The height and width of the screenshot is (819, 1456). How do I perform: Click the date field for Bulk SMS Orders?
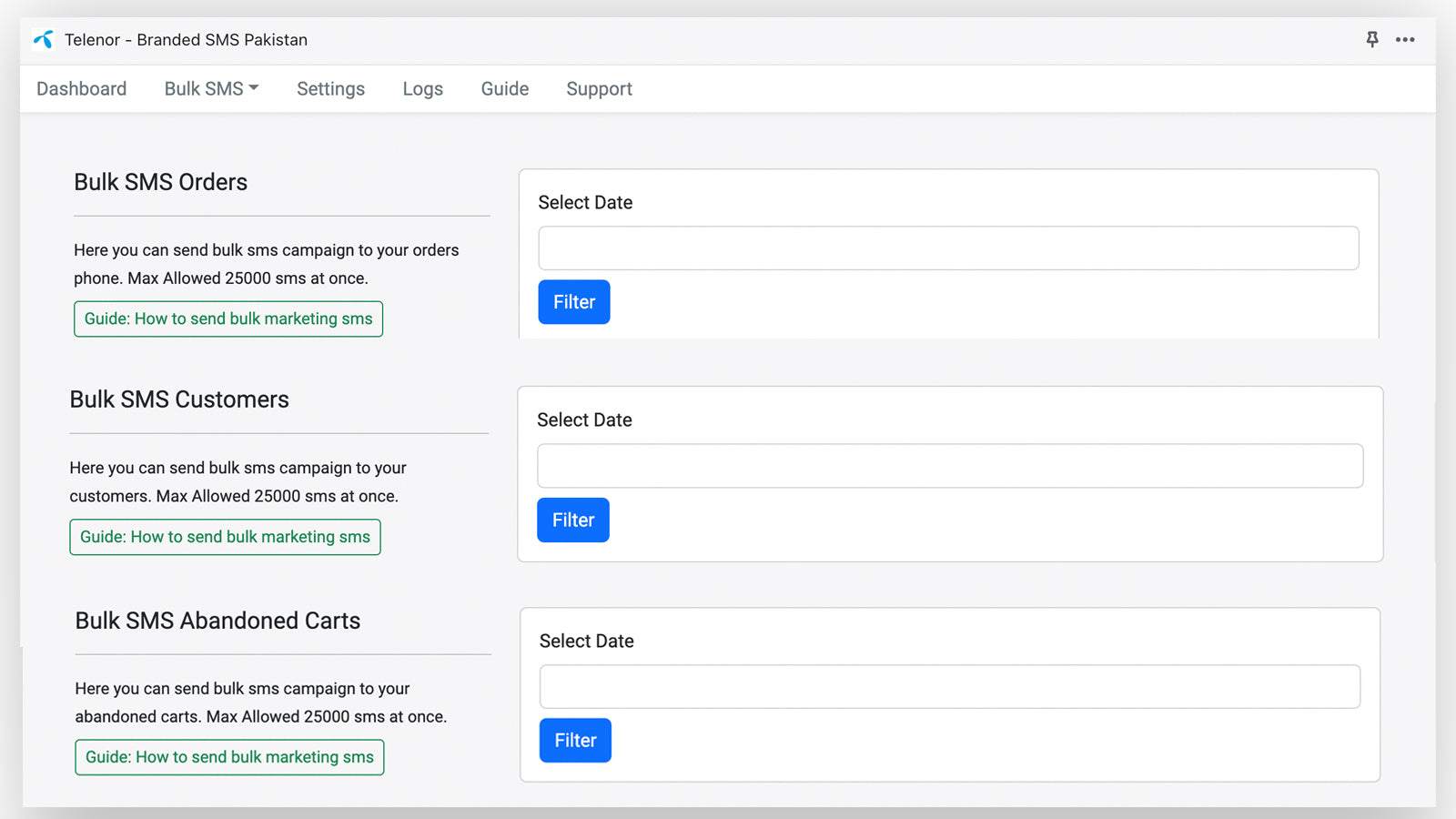pyautogui.click(x=948, y=248)
